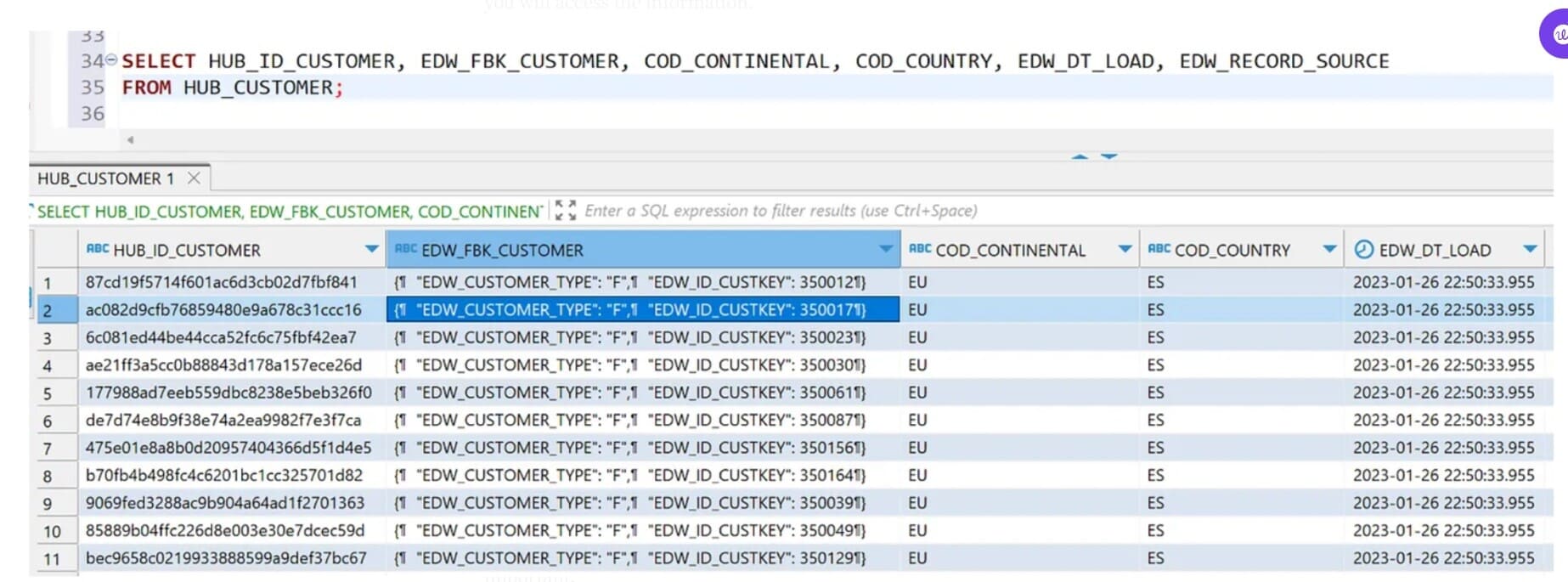The height and width of the screenshot is (582, 1568).
Task: Select row number 5 header
Action: click(x=48, y=393)
